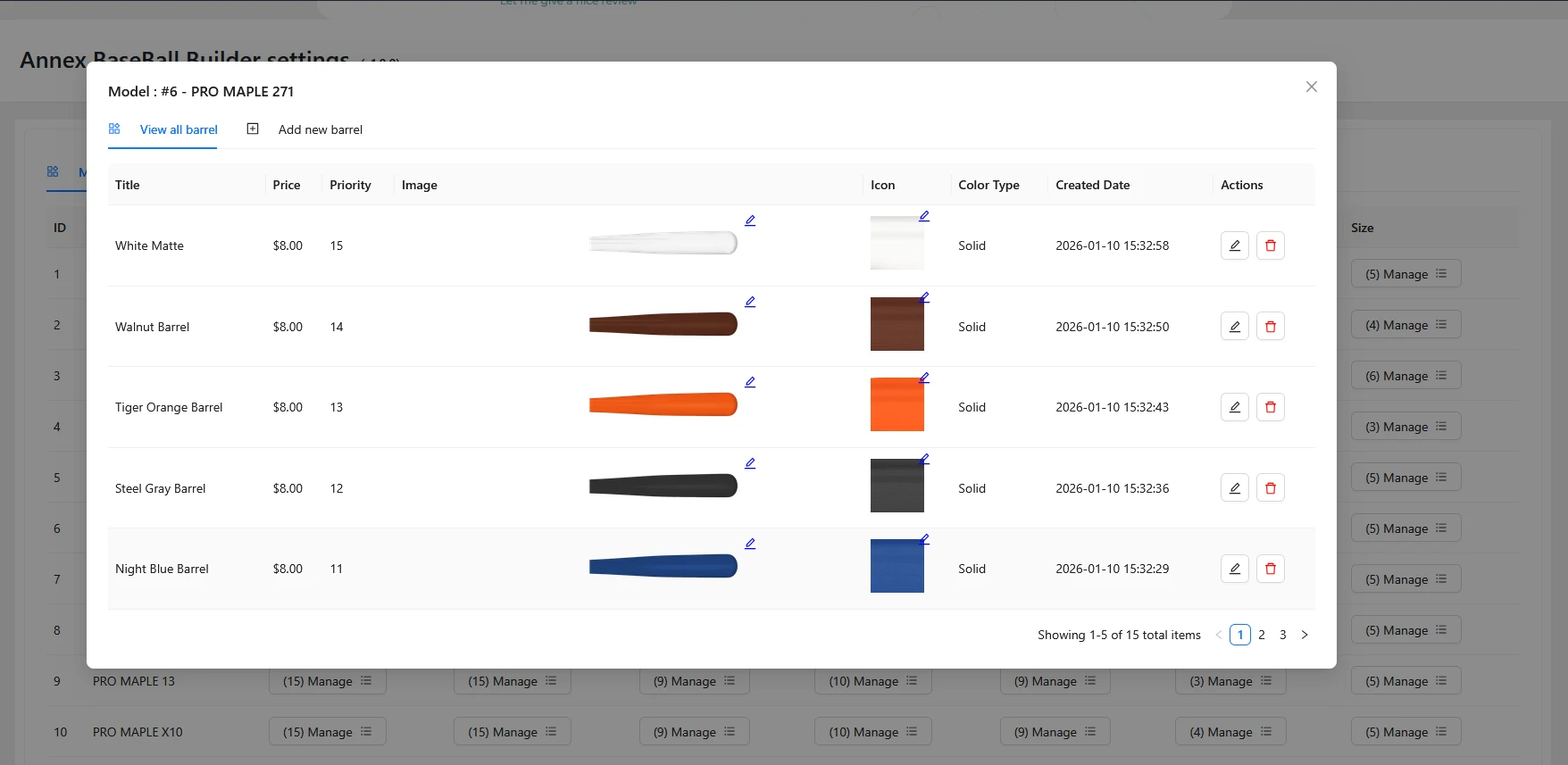
Task: Click the Tiger Orange color swatch
Action: [897, 404]
